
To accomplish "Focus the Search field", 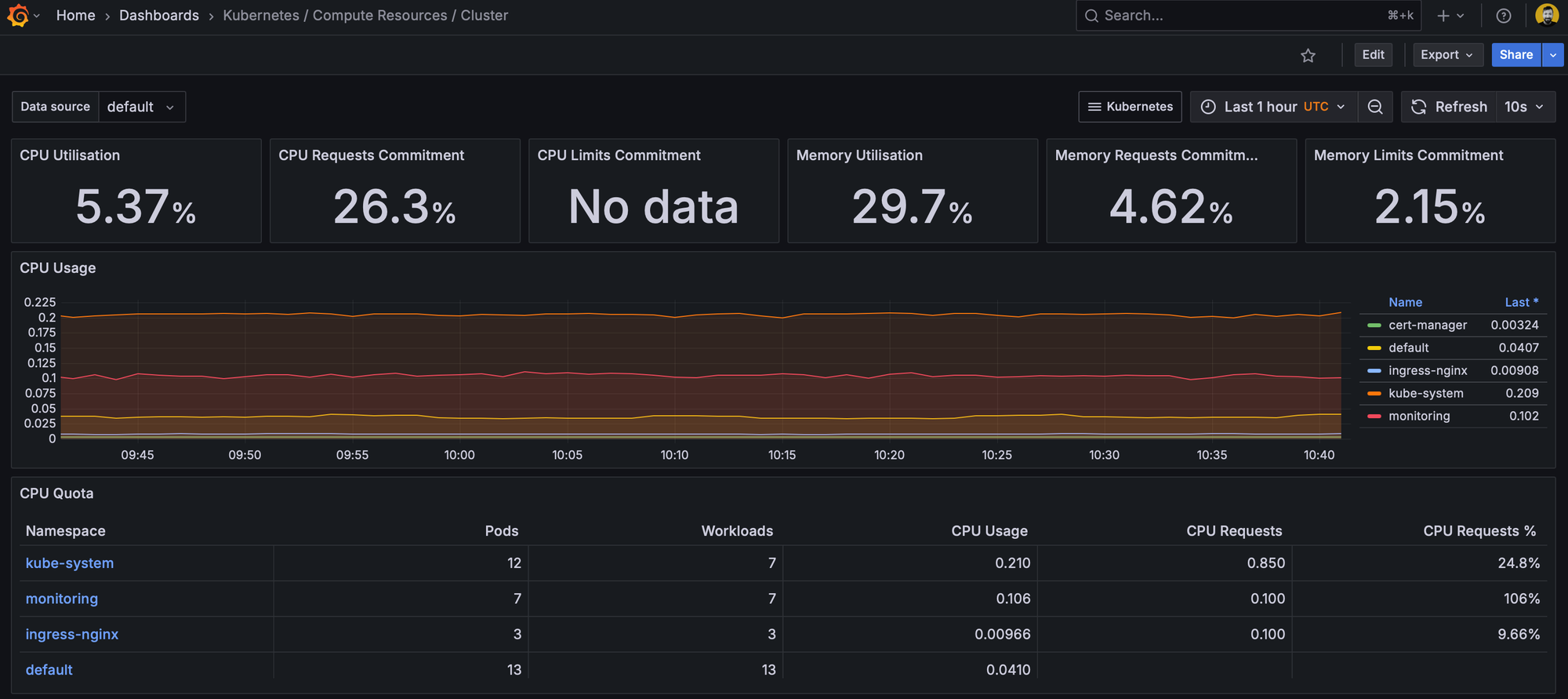I will pyautogui.click(x=1248, y=16).
